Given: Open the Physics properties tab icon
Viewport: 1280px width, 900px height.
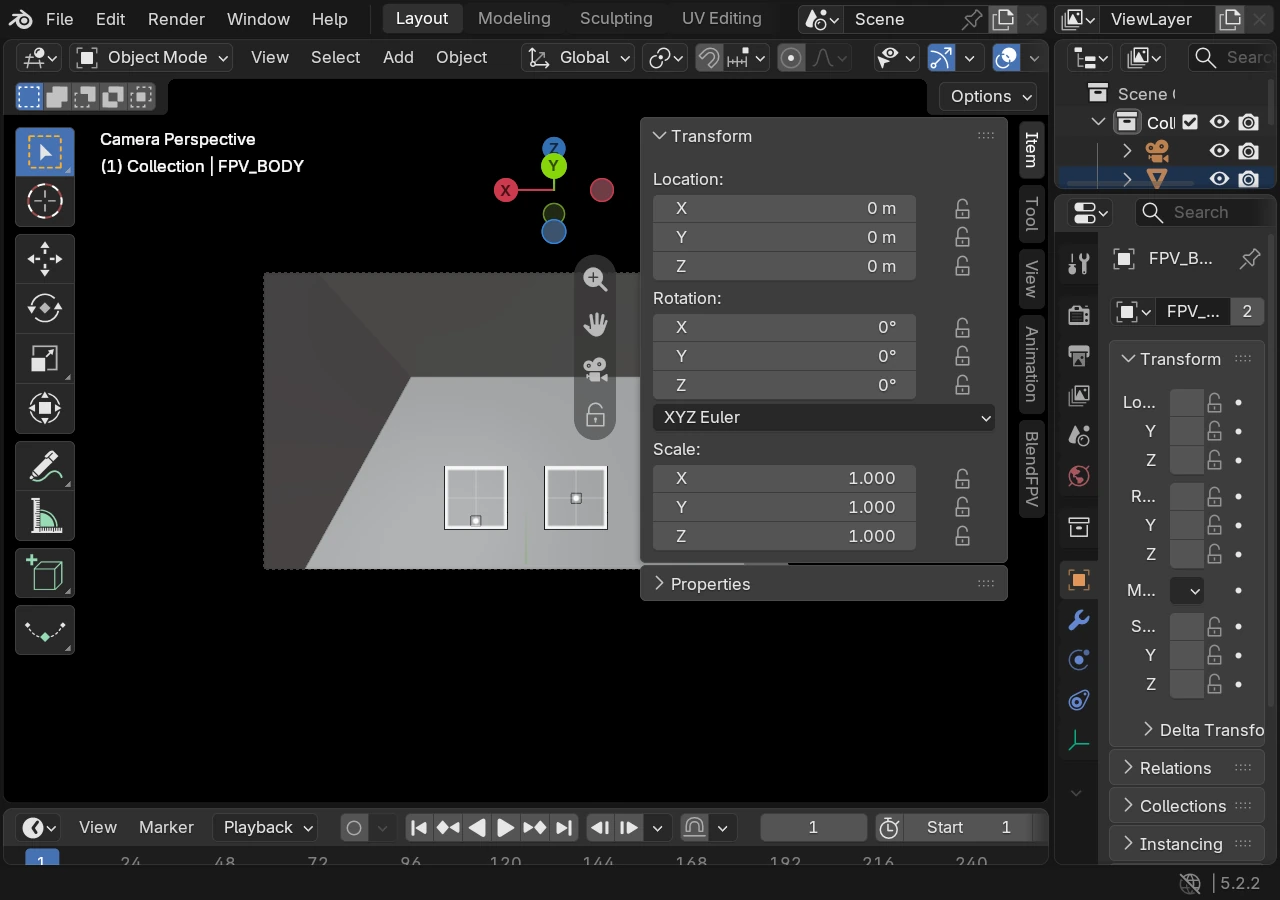Looking at the screenshot, I should [x=1078, y=660].
